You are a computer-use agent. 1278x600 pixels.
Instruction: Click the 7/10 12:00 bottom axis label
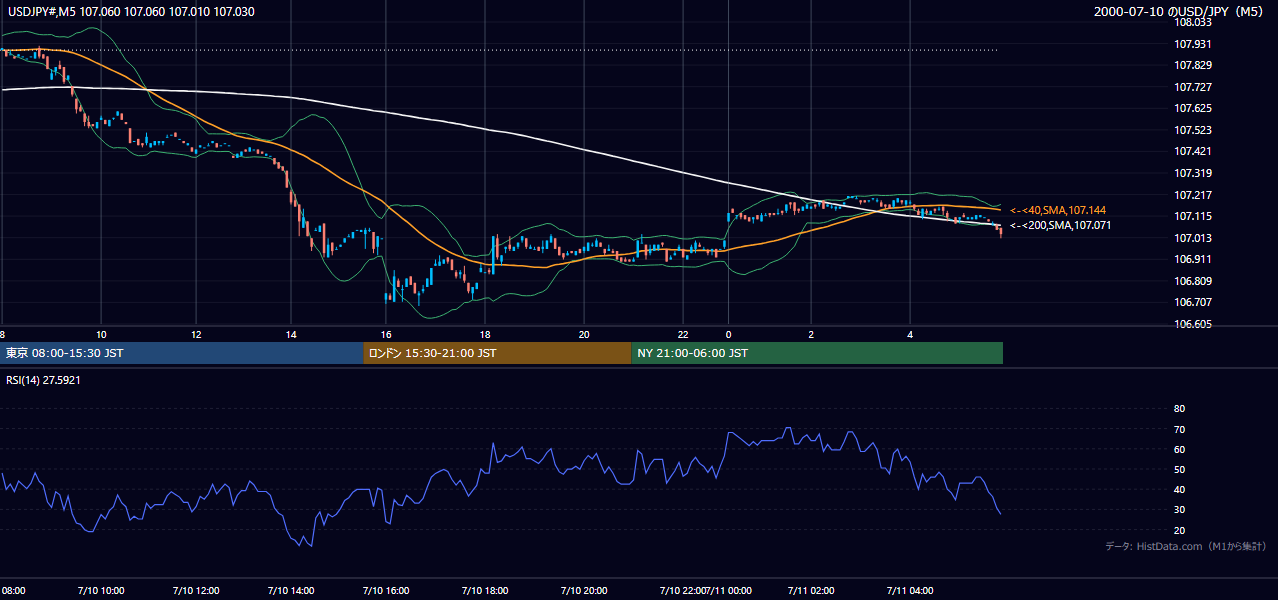point(197,590)
